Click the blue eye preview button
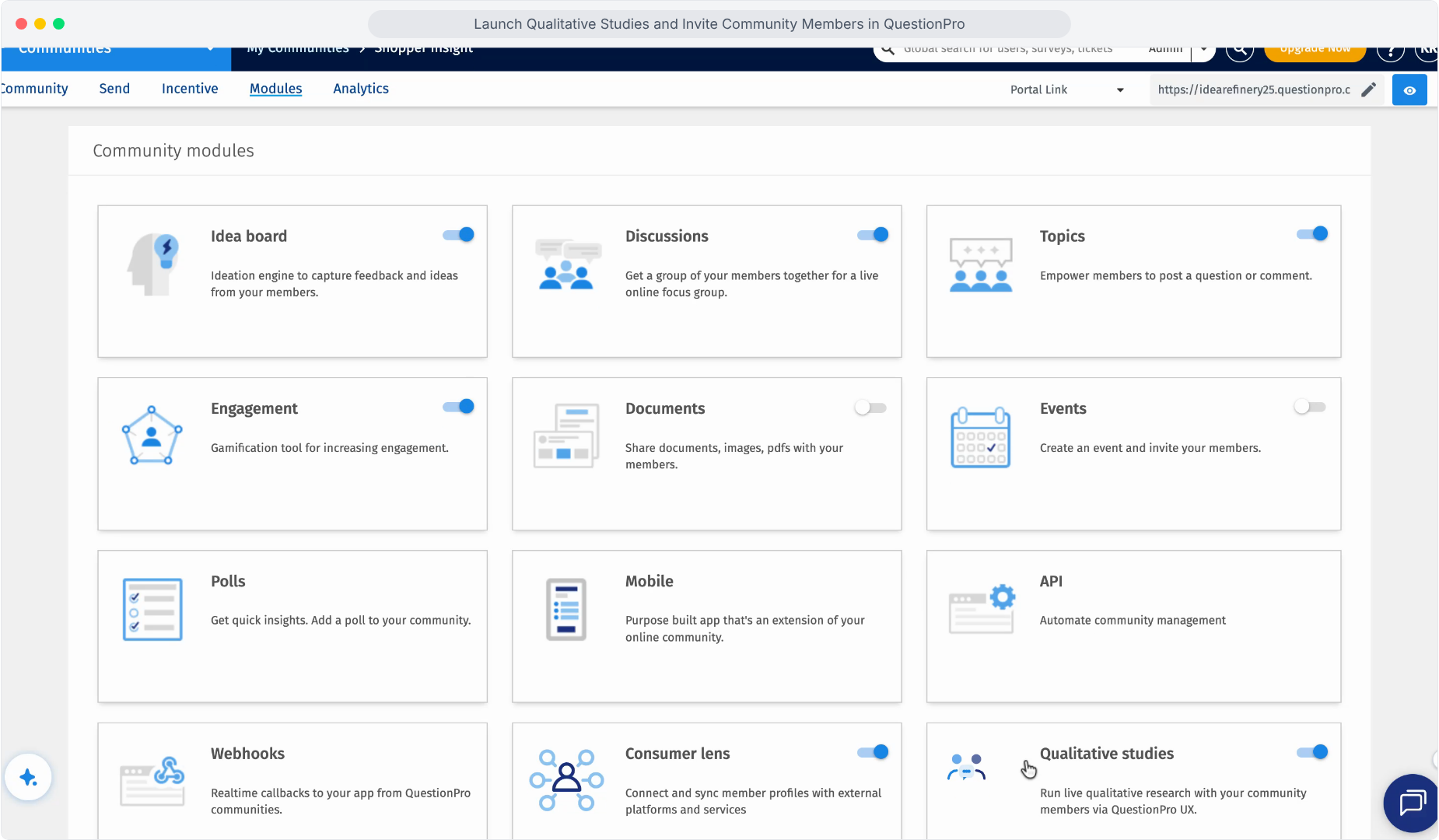The width and height of the screenshot is (1439, 840). 1409,90
